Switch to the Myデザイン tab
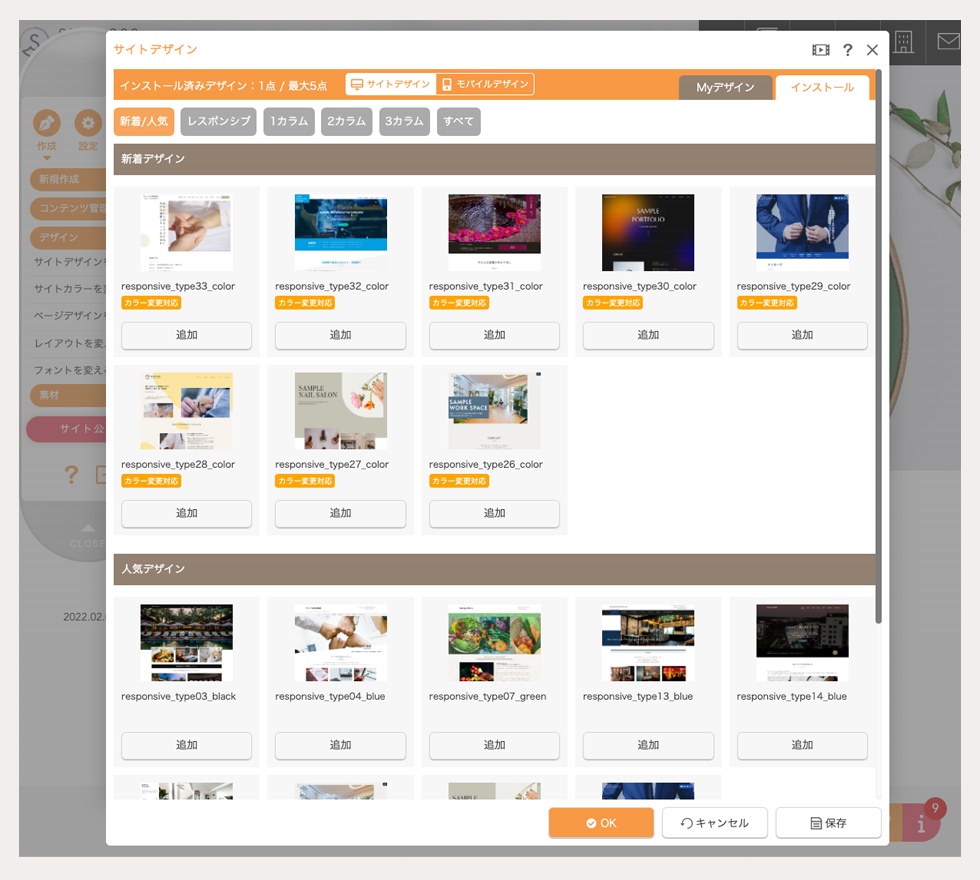 [725, 88]
